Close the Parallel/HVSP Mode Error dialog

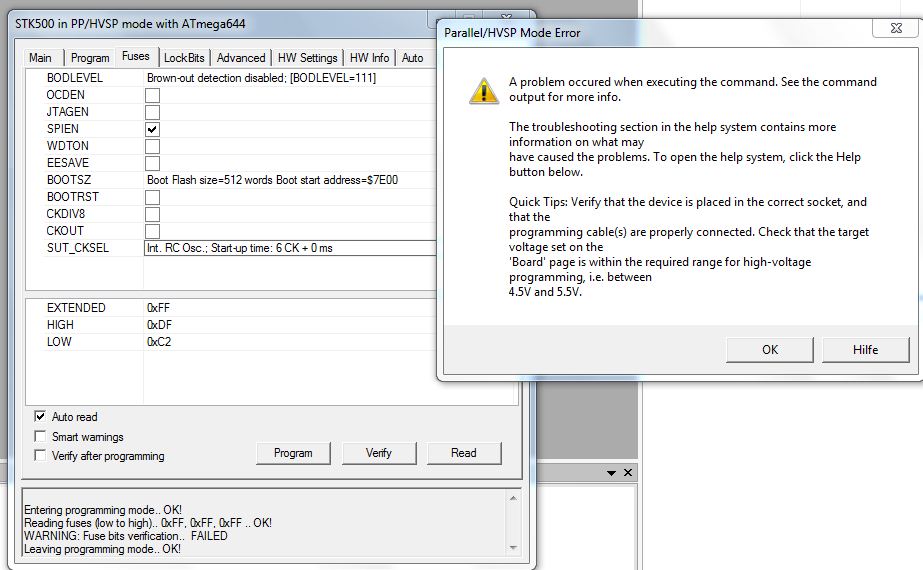[x=896, y=28]
